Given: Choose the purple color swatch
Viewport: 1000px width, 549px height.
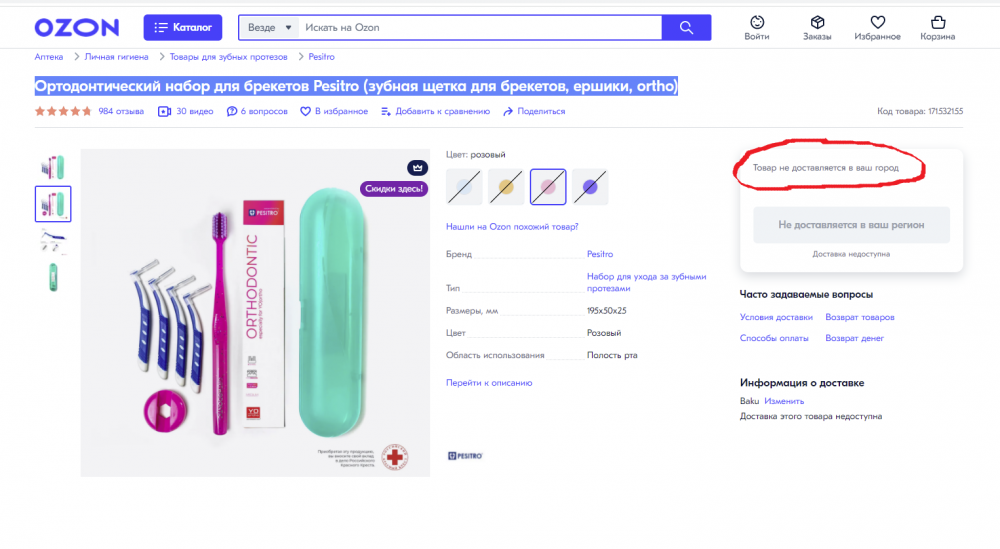Looking at the screenshot, I should (590, 186).
